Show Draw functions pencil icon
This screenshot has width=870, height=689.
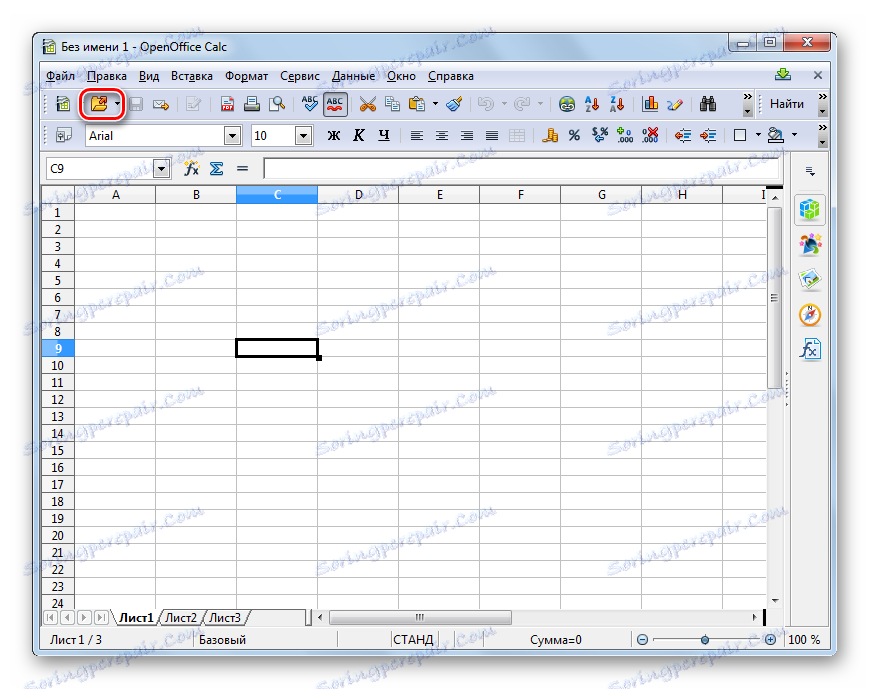[x=675, y=104]
